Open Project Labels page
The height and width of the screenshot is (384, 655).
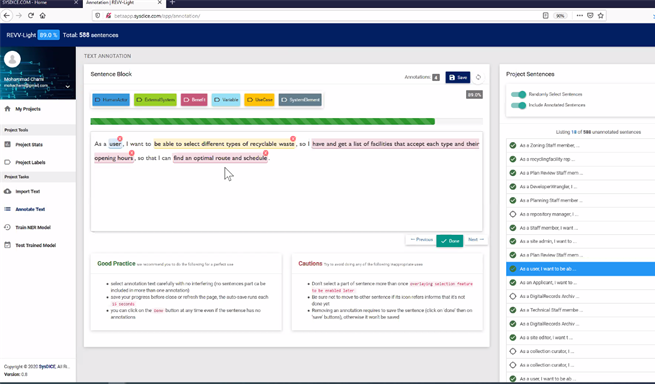click(x=30, y=162)
